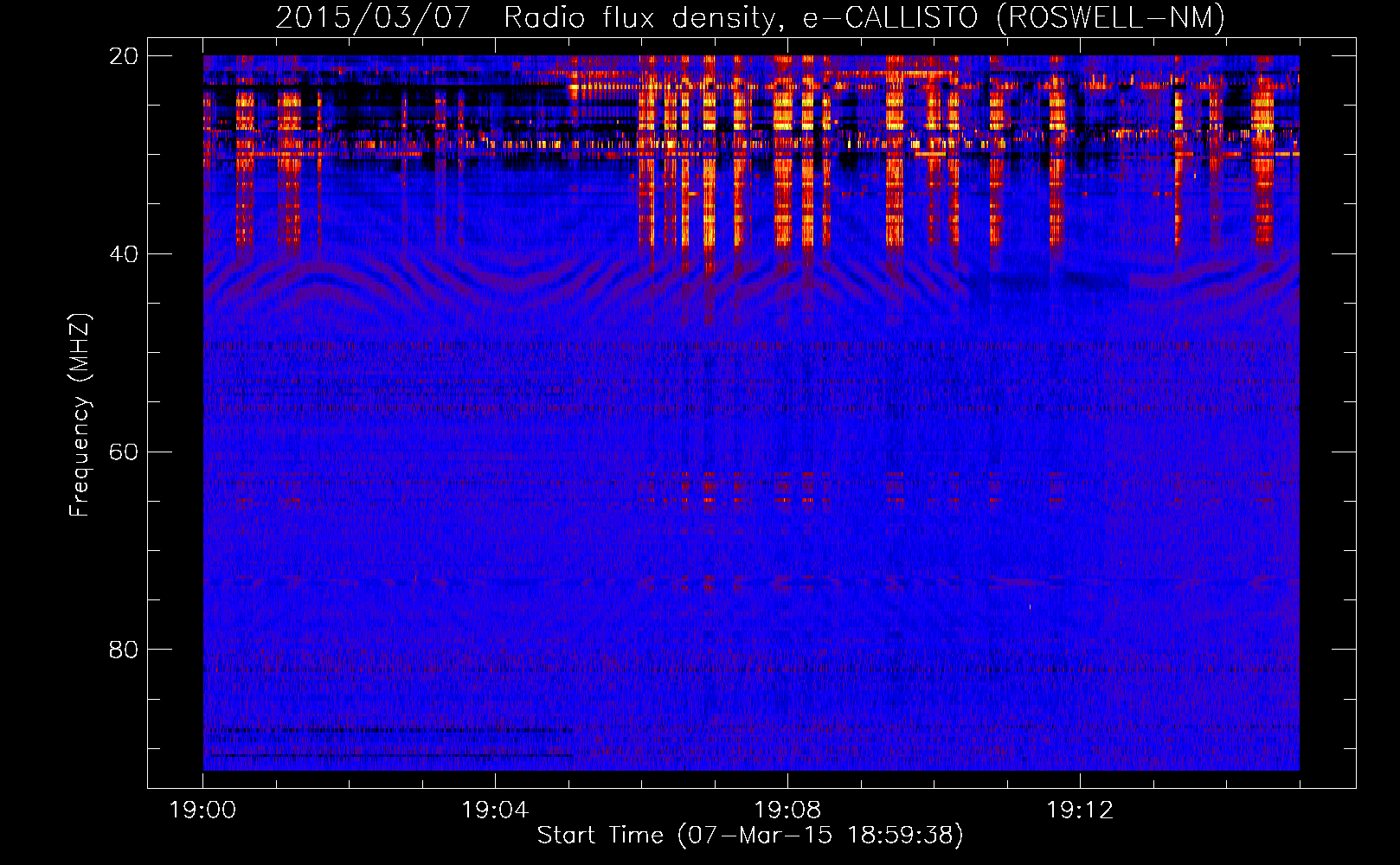Click the frequency axis label '60'
The width and height of the screenshot is (1400, 865).
(x=125, y=452)
